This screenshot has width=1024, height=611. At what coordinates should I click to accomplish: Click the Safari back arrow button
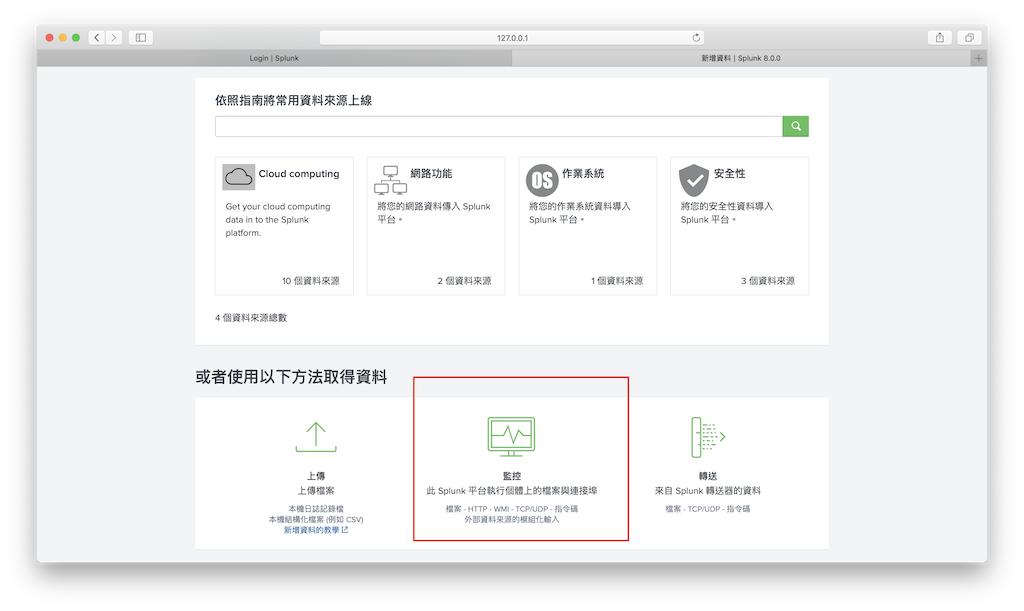(x=97, y=38)
